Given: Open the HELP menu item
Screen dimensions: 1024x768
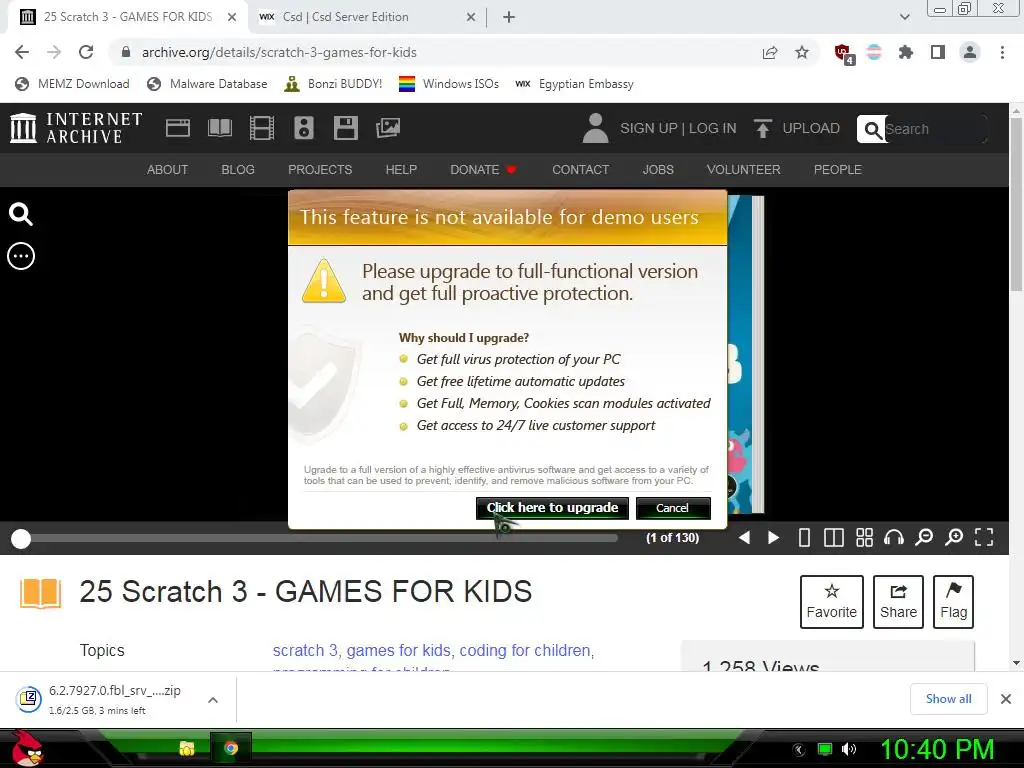Looking at the screenshot, I should tap(401, 170).
